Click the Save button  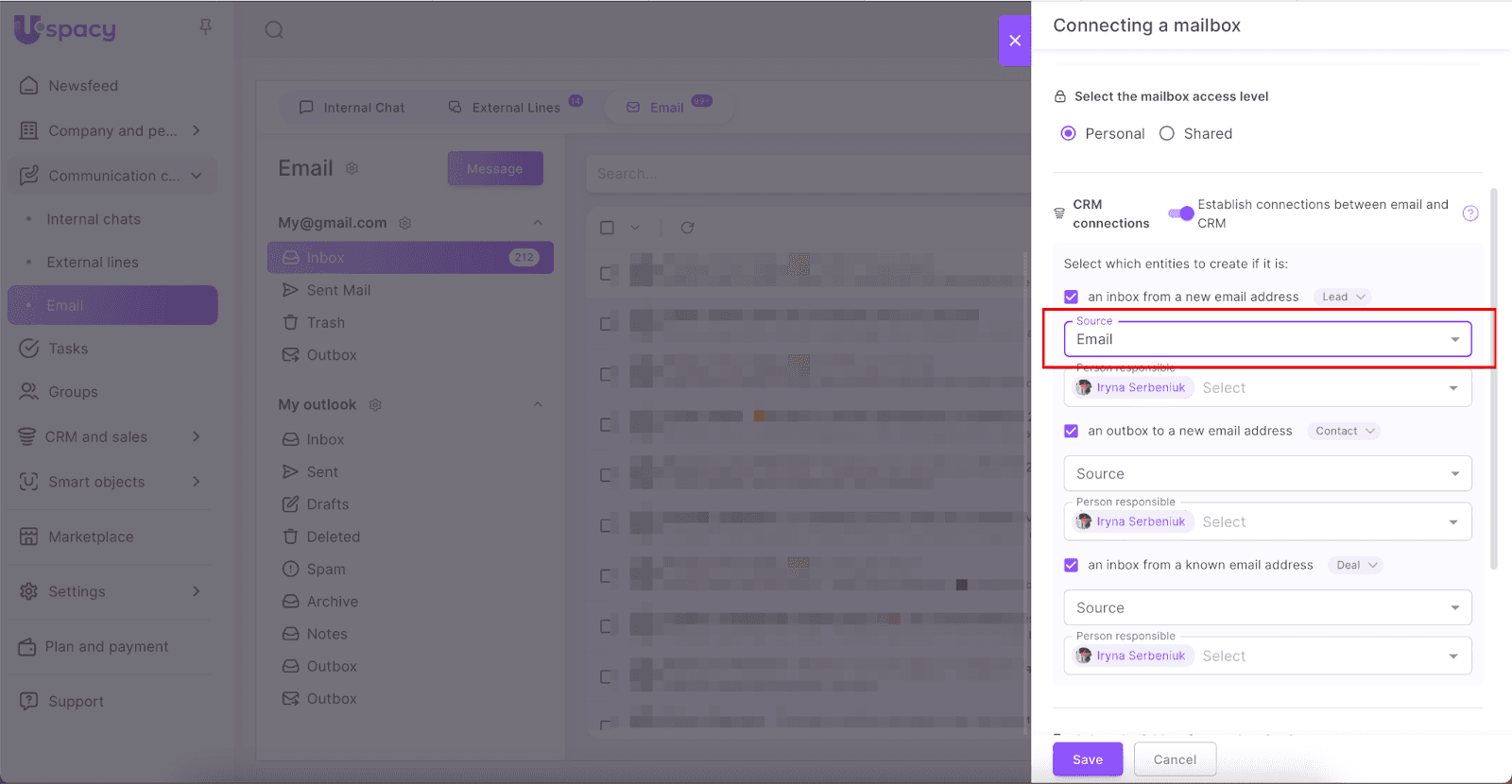click(1088, 759)
